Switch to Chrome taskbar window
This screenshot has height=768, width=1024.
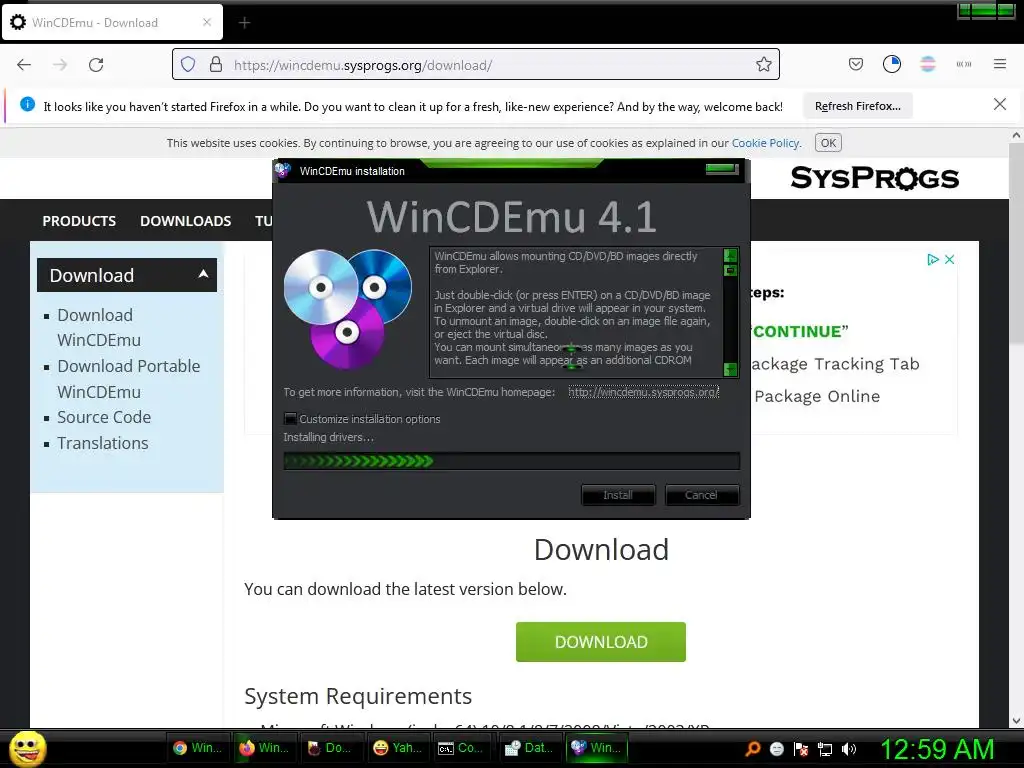(197, 748)
